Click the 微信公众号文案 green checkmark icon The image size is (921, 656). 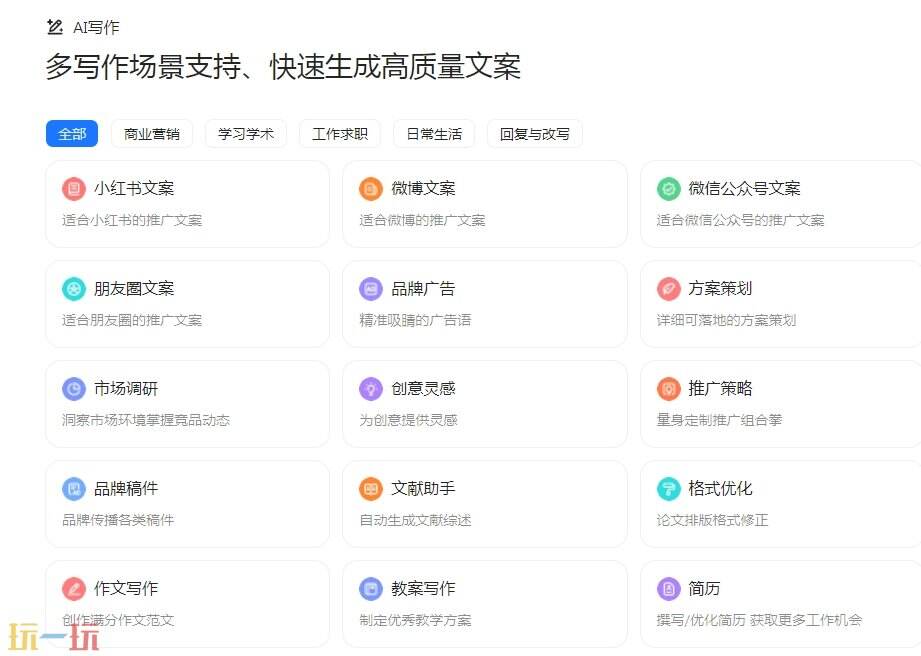coord(668,188)
